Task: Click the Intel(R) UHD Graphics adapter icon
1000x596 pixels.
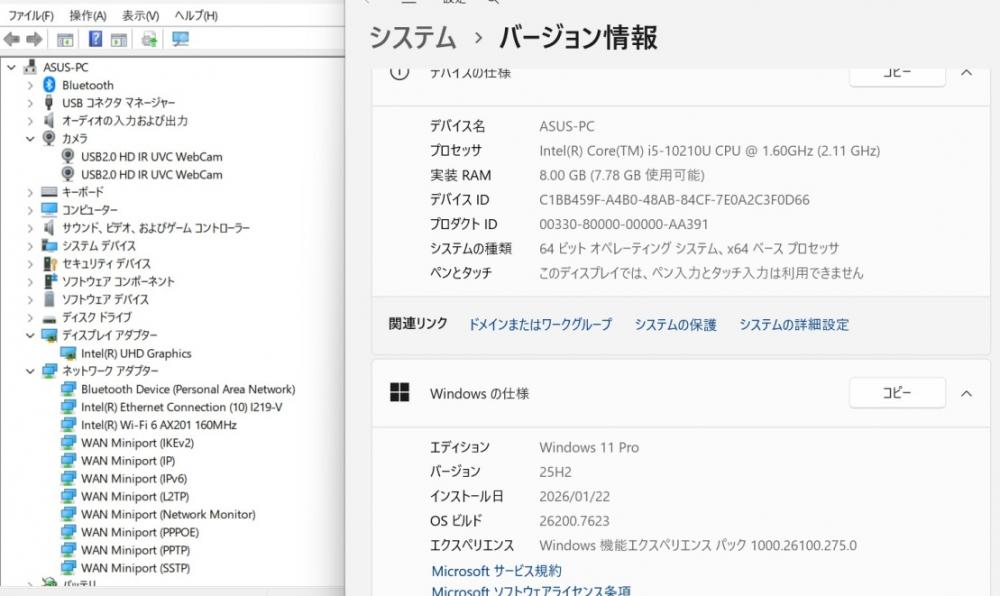Action: [69, 353]
